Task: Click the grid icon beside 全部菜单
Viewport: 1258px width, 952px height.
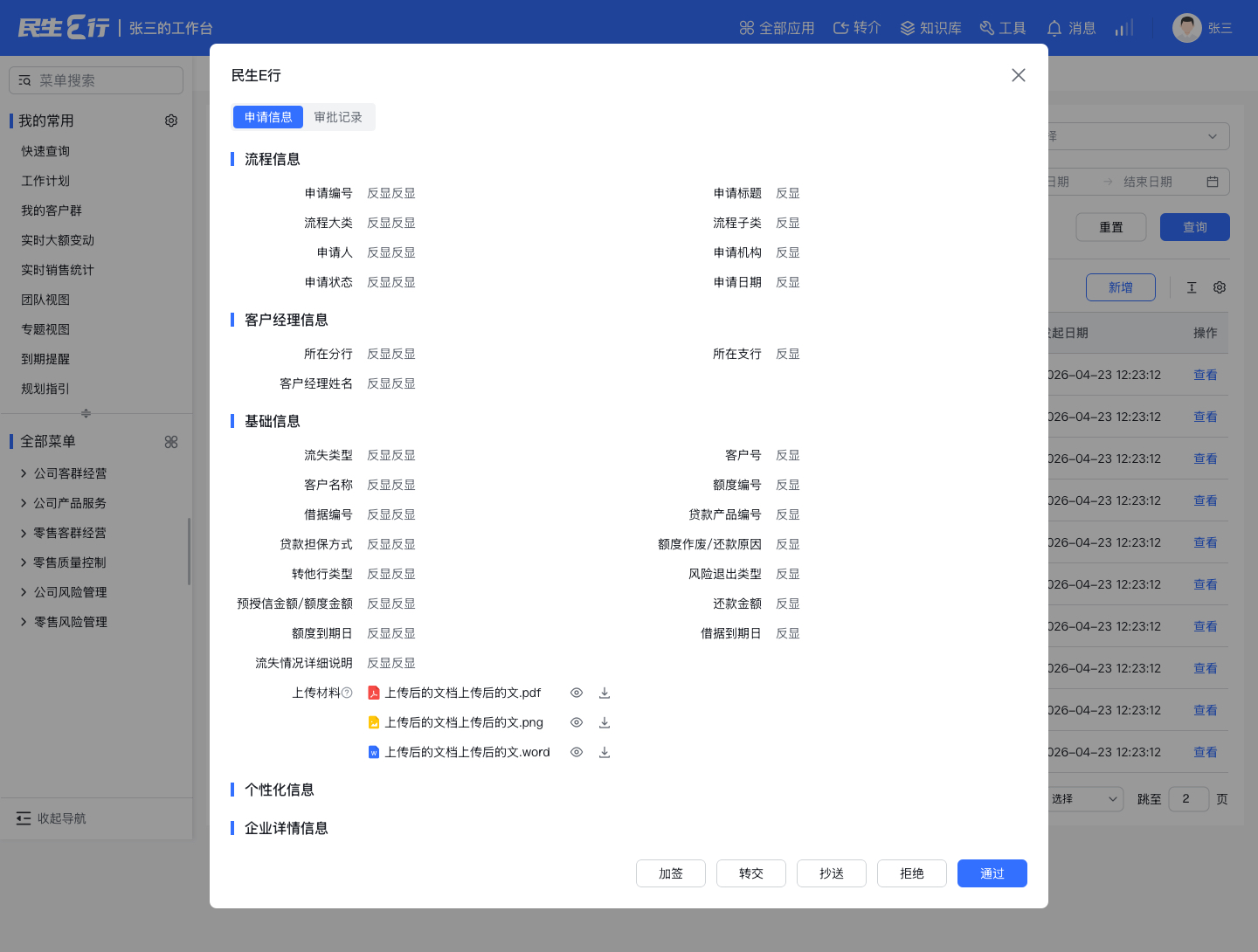Action: (171, 442)
